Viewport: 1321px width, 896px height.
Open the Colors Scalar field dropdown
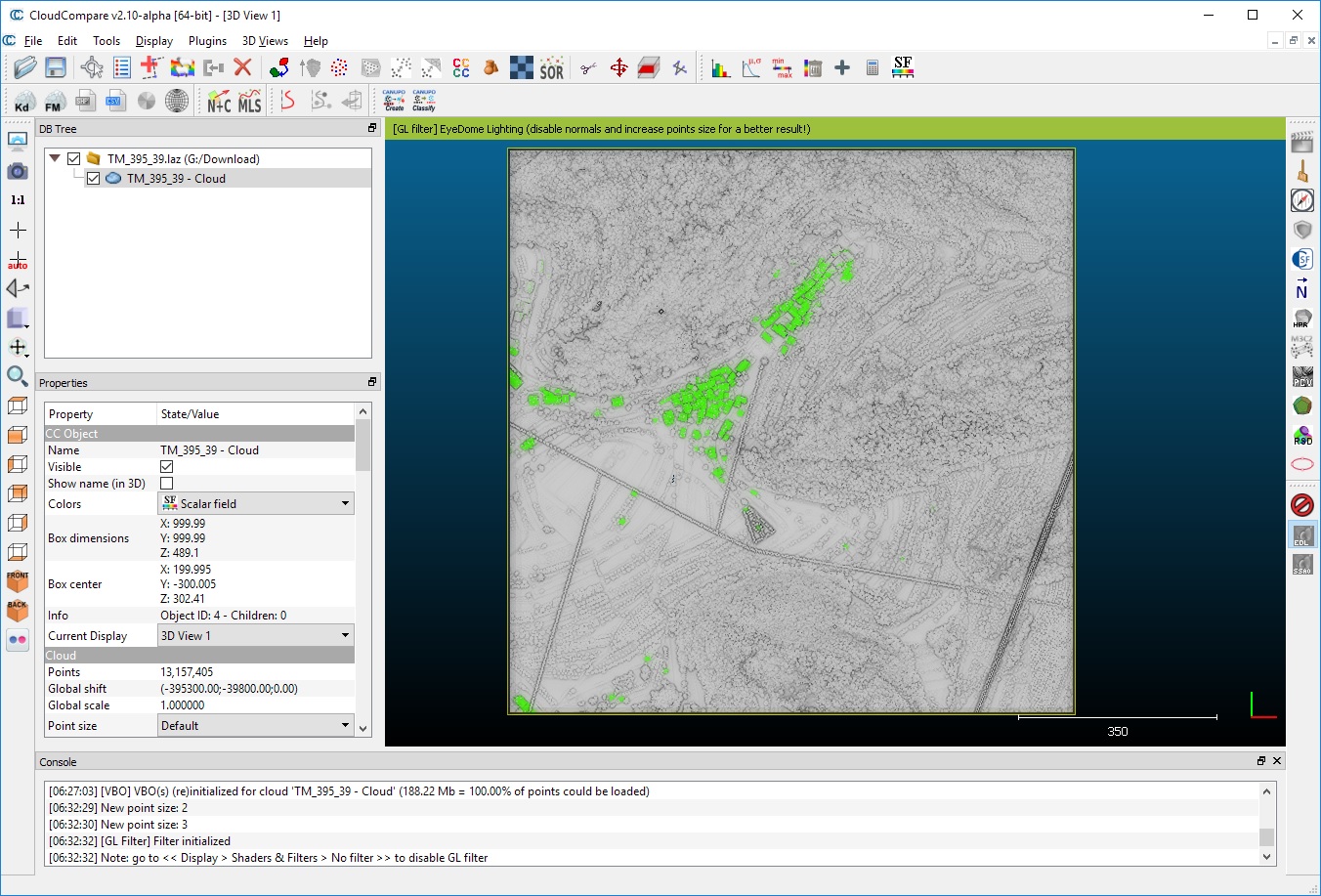[x=256, y=503]
